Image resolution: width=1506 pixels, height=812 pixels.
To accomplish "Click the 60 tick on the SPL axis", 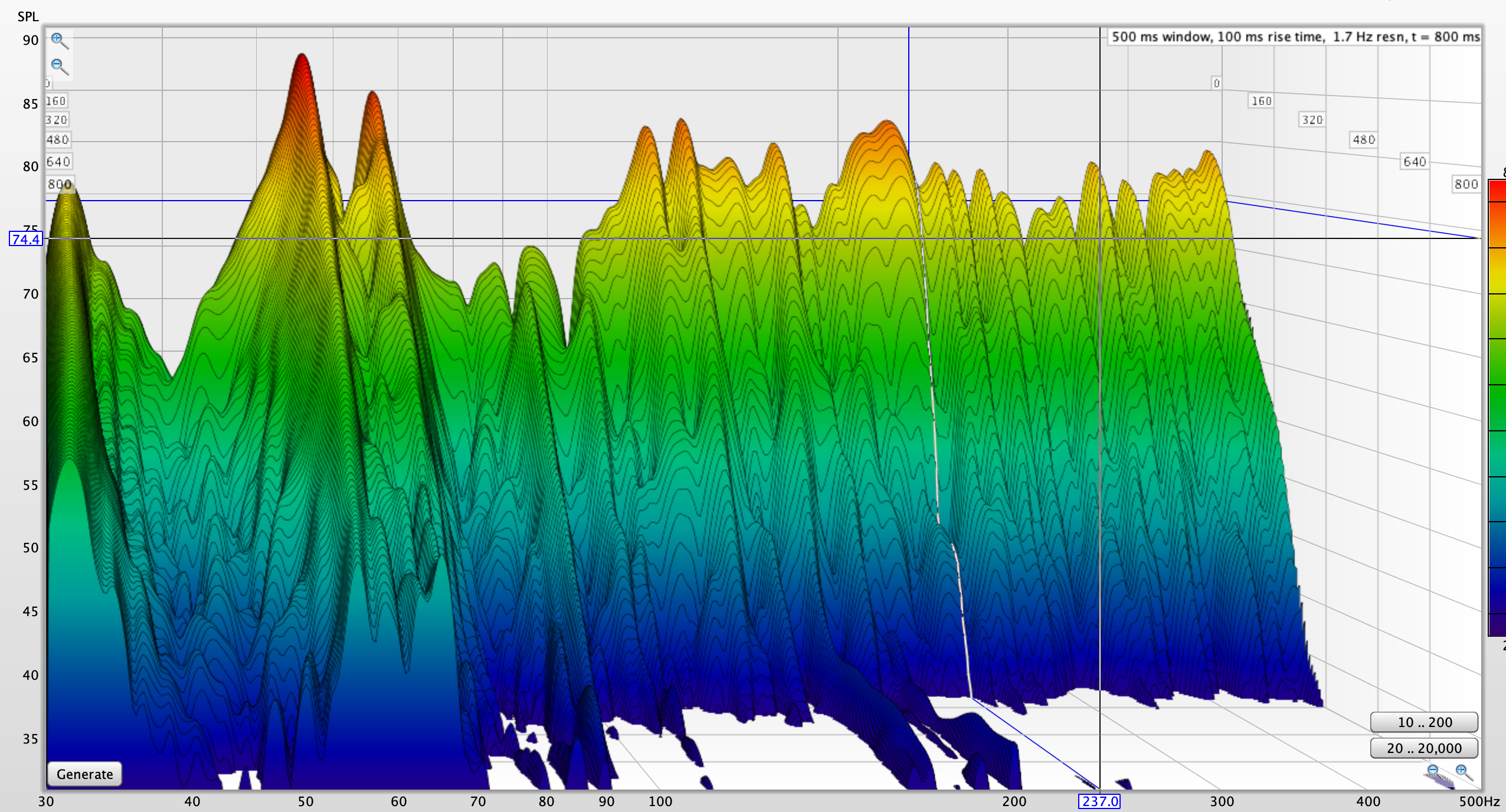I will 30,421.
